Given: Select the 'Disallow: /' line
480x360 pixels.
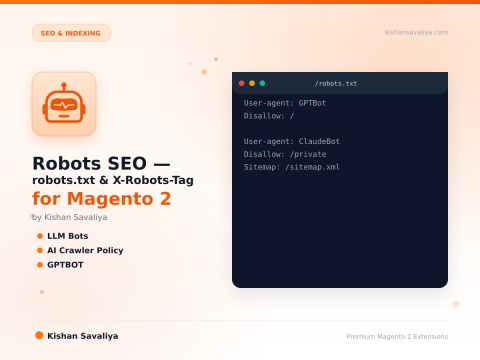Looking at the screenshot, I should pyautogui.click(x=269, y=116).
